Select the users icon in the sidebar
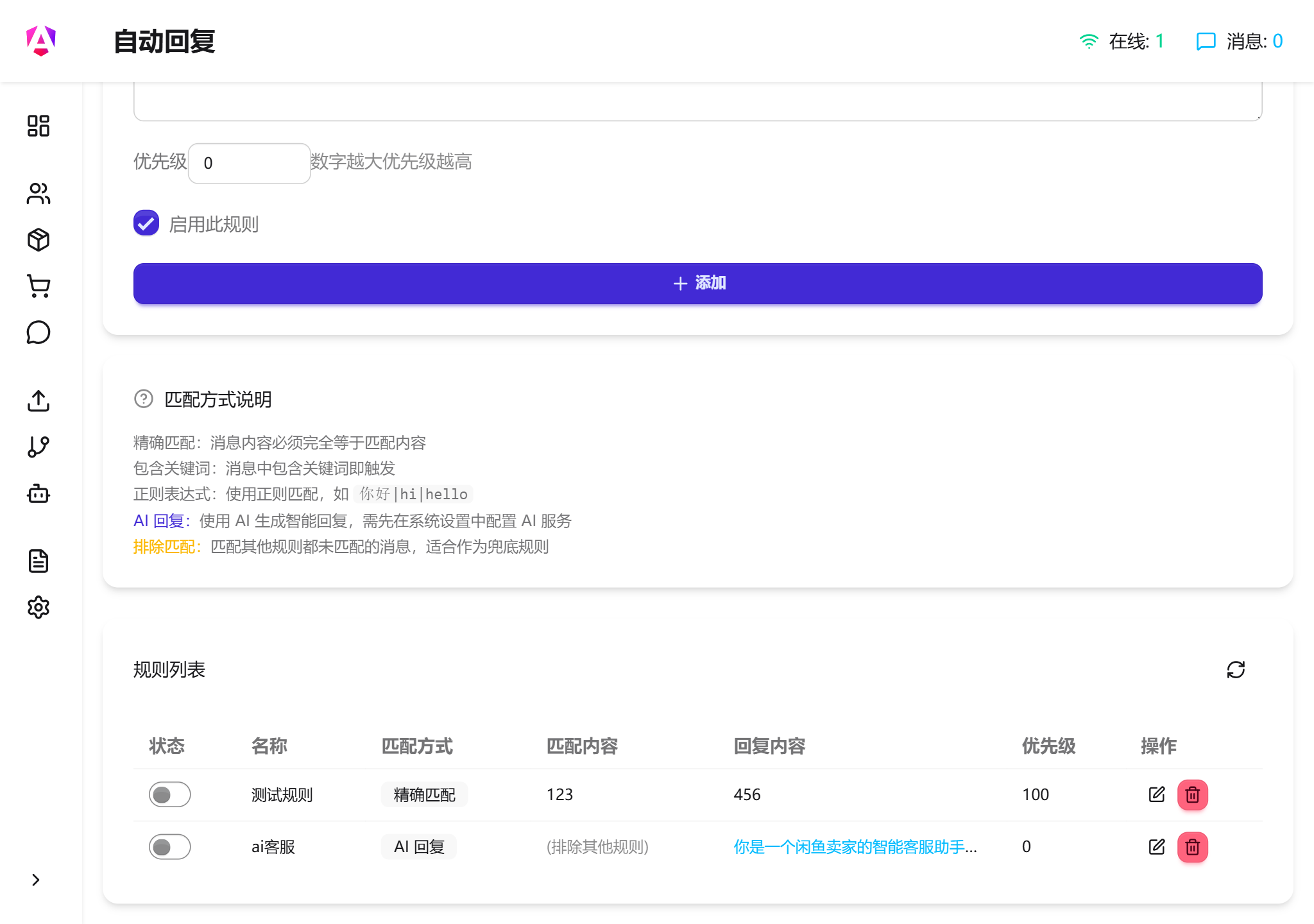This screenshot has width=1314, height=924. [38, 194]
